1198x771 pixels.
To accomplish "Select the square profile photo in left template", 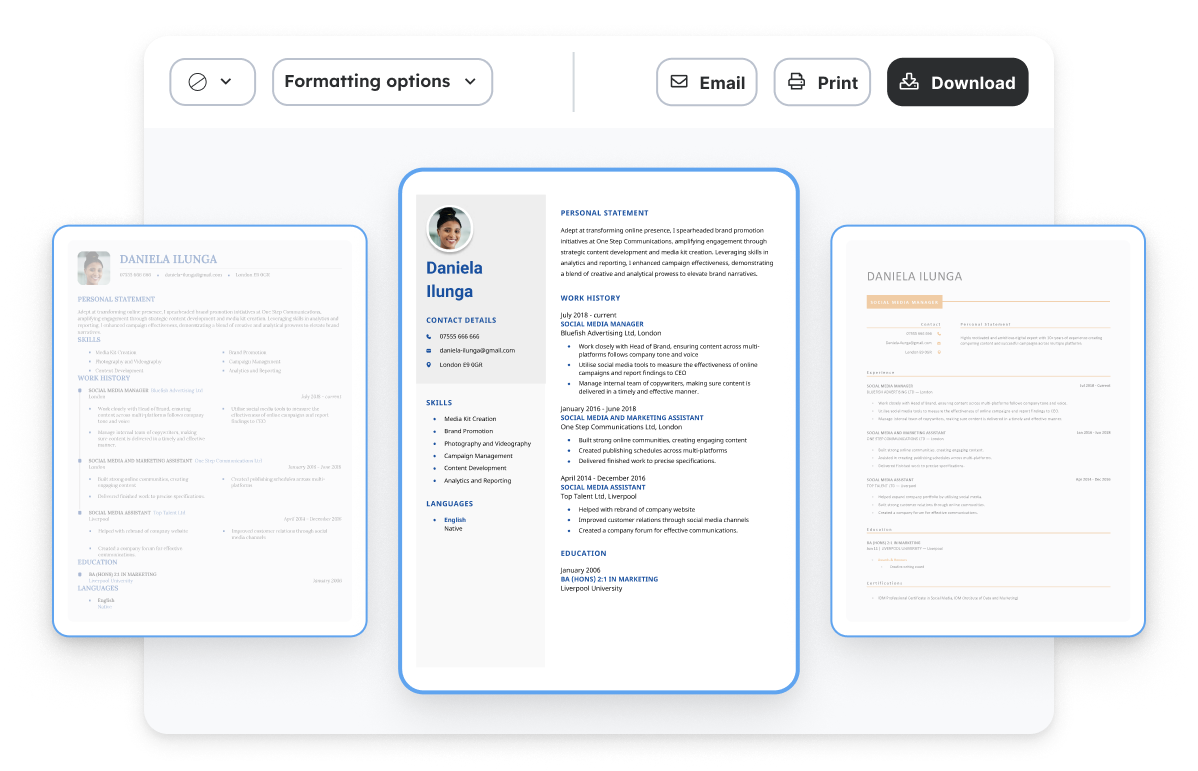I will pos(94,268).
